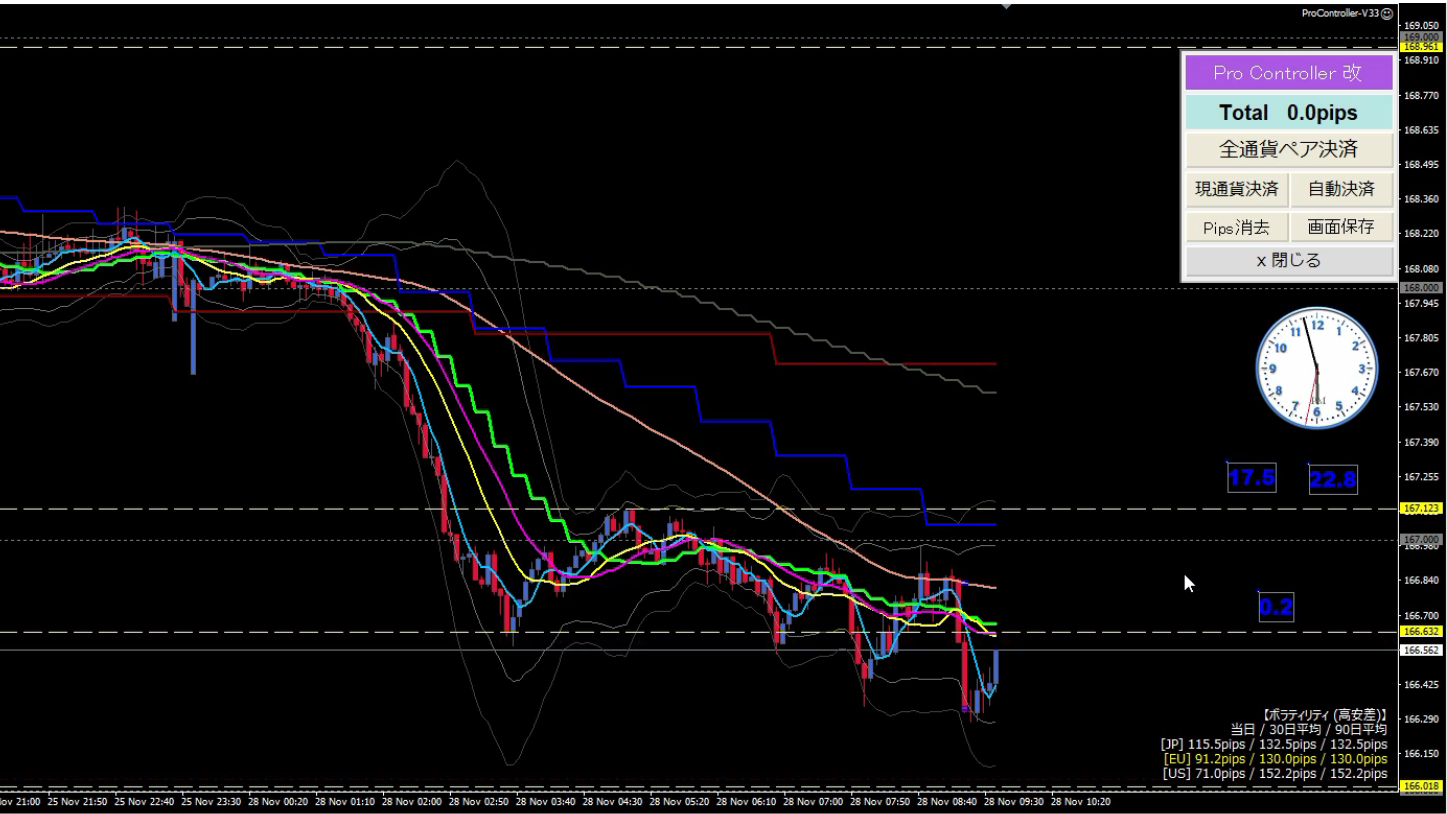Click the 画面保存 button
Screen dimensions: 1447x814
(1341, 227)
